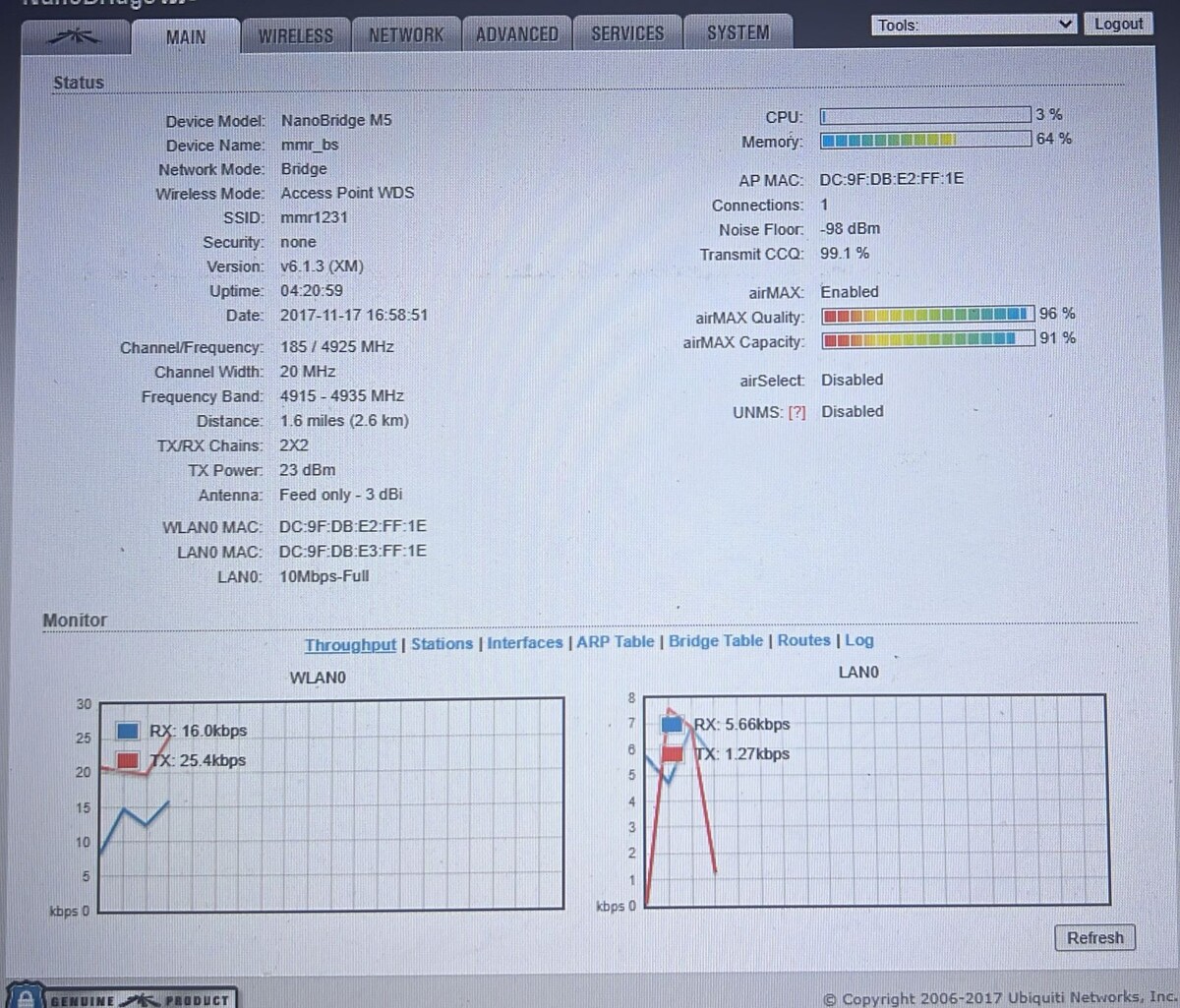Screen dimensions: 1180x1008
Task: Click the AP MAC address value
Action: coord(892,179)
